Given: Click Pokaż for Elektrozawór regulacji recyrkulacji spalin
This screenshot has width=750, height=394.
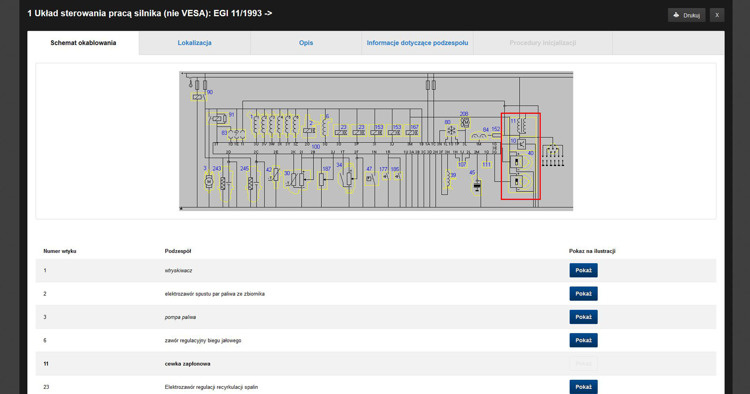Looking at the screenshot, I should (584, 387).
